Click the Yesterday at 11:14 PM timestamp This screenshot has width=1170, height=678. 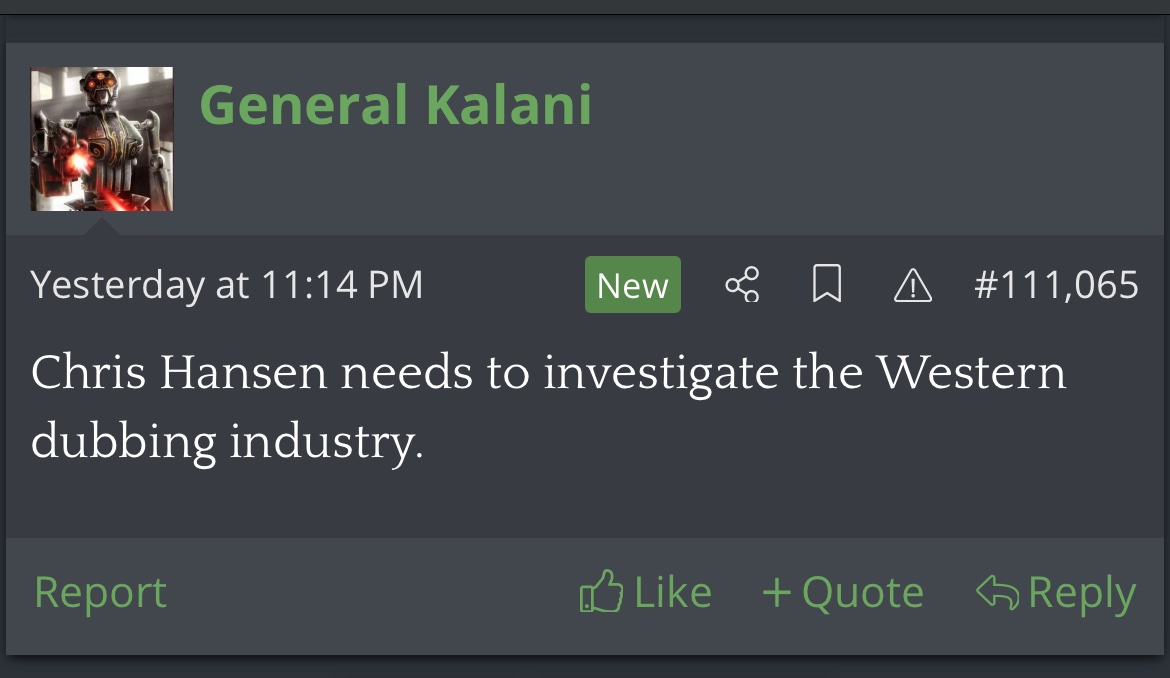[x=227, y=286]
